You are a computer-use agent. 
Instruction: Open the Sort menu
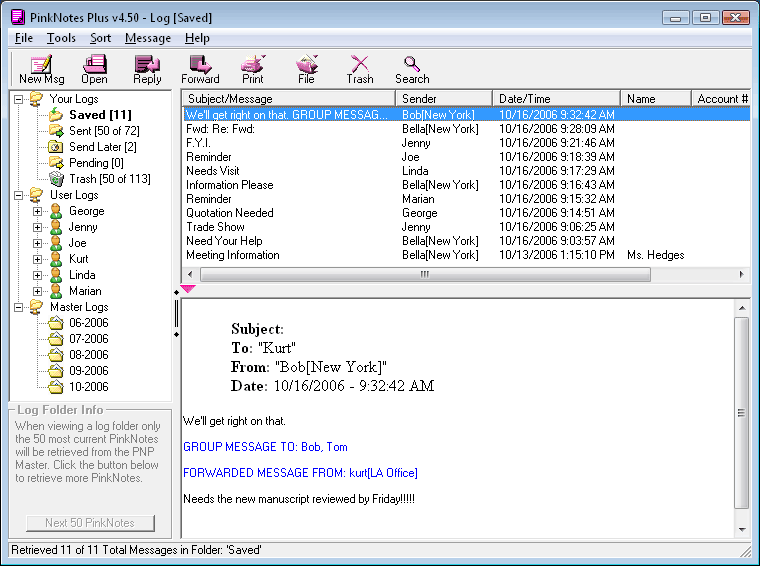100,38
